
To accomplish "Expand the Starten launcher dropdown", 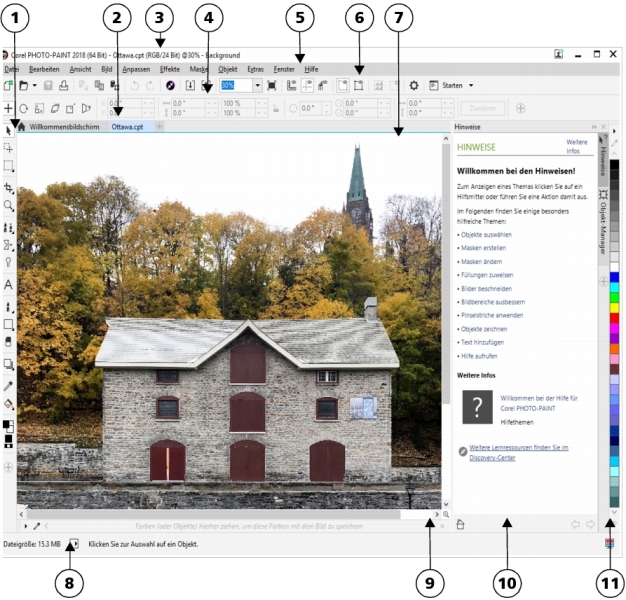I will pyautogui.click(x=471, y=86).
